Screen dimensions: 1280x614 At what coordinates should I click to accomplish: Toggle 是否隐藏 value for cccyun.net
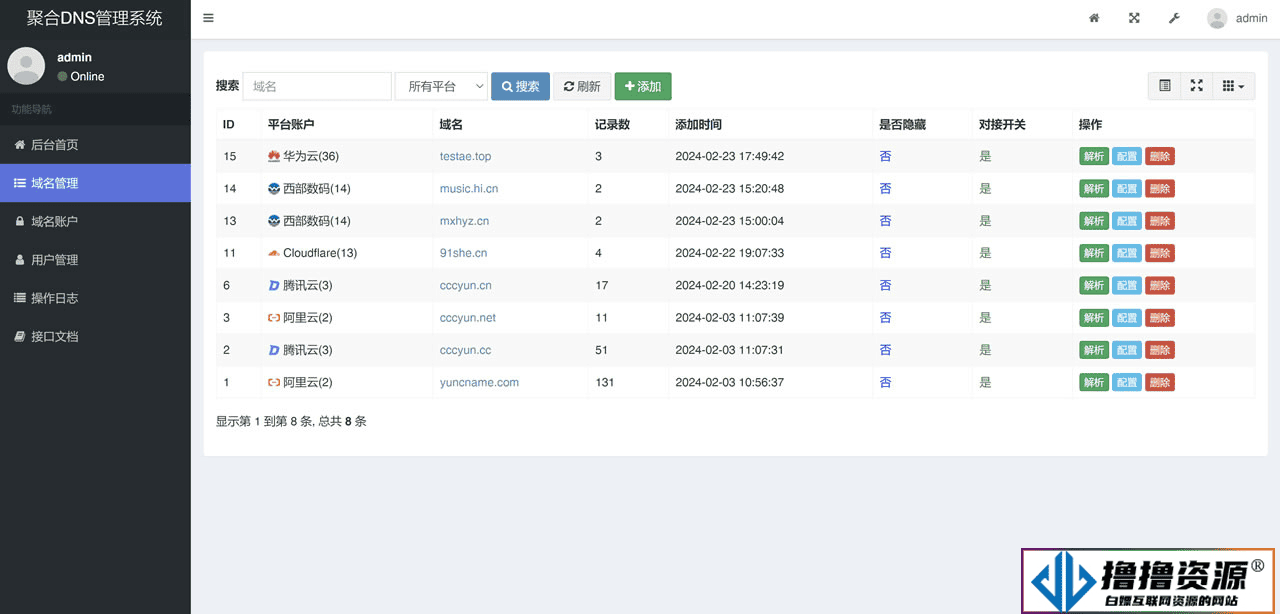[x=885, y=318]
